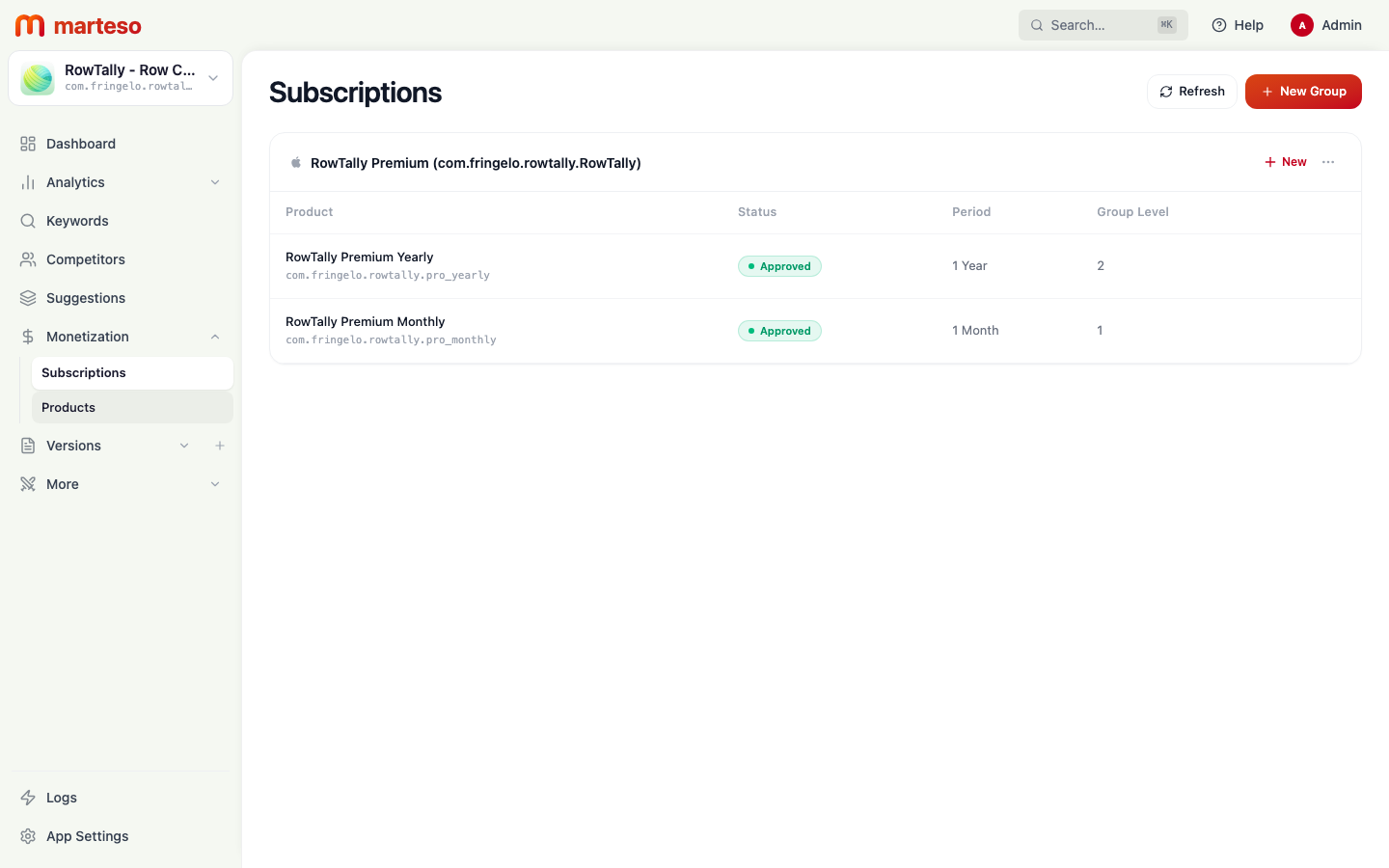Focus the Search field
This screenshot has height=868, width=1389.
coord(1103,25)
